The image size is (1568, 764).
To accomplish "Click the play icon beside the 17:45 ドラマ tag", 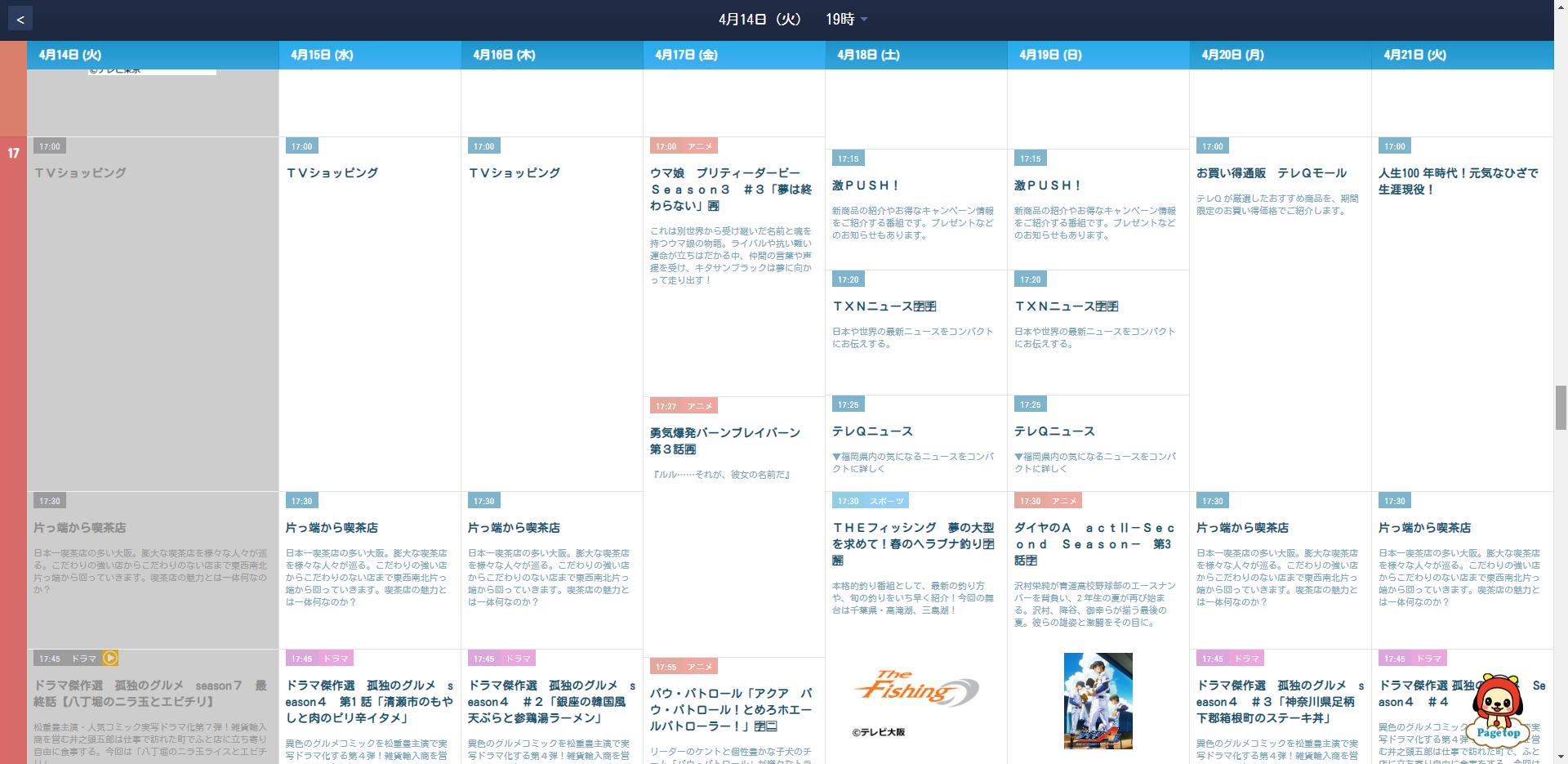I will [x=110, y=658].
